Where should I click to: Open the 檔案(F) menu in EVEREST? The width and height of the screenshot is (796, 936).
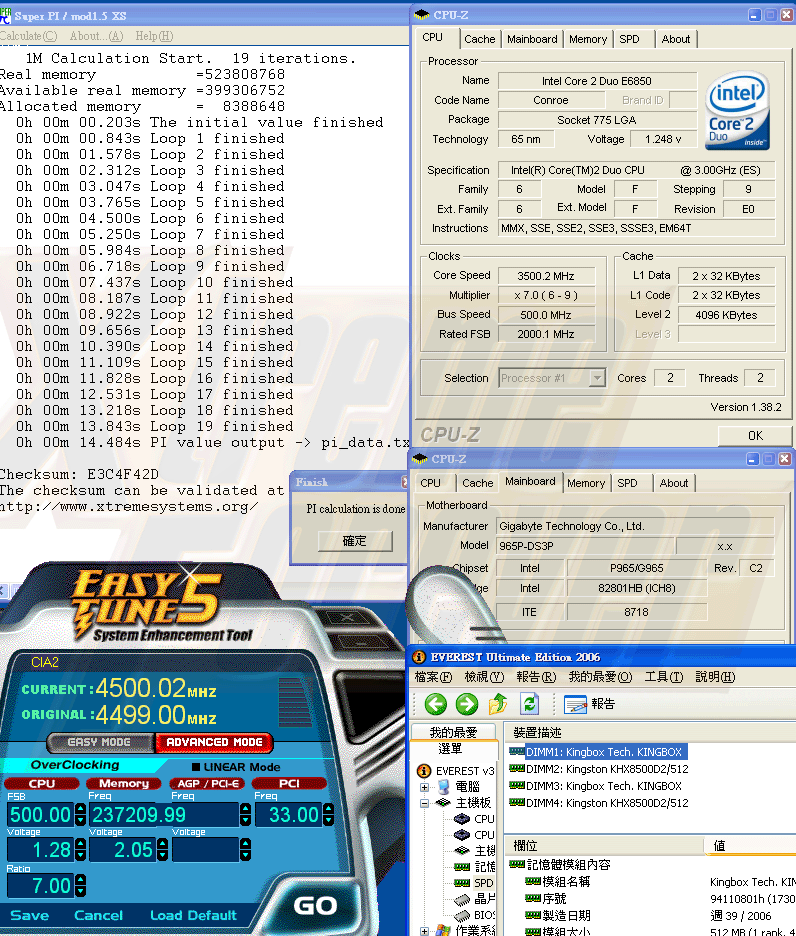(434, 677)
